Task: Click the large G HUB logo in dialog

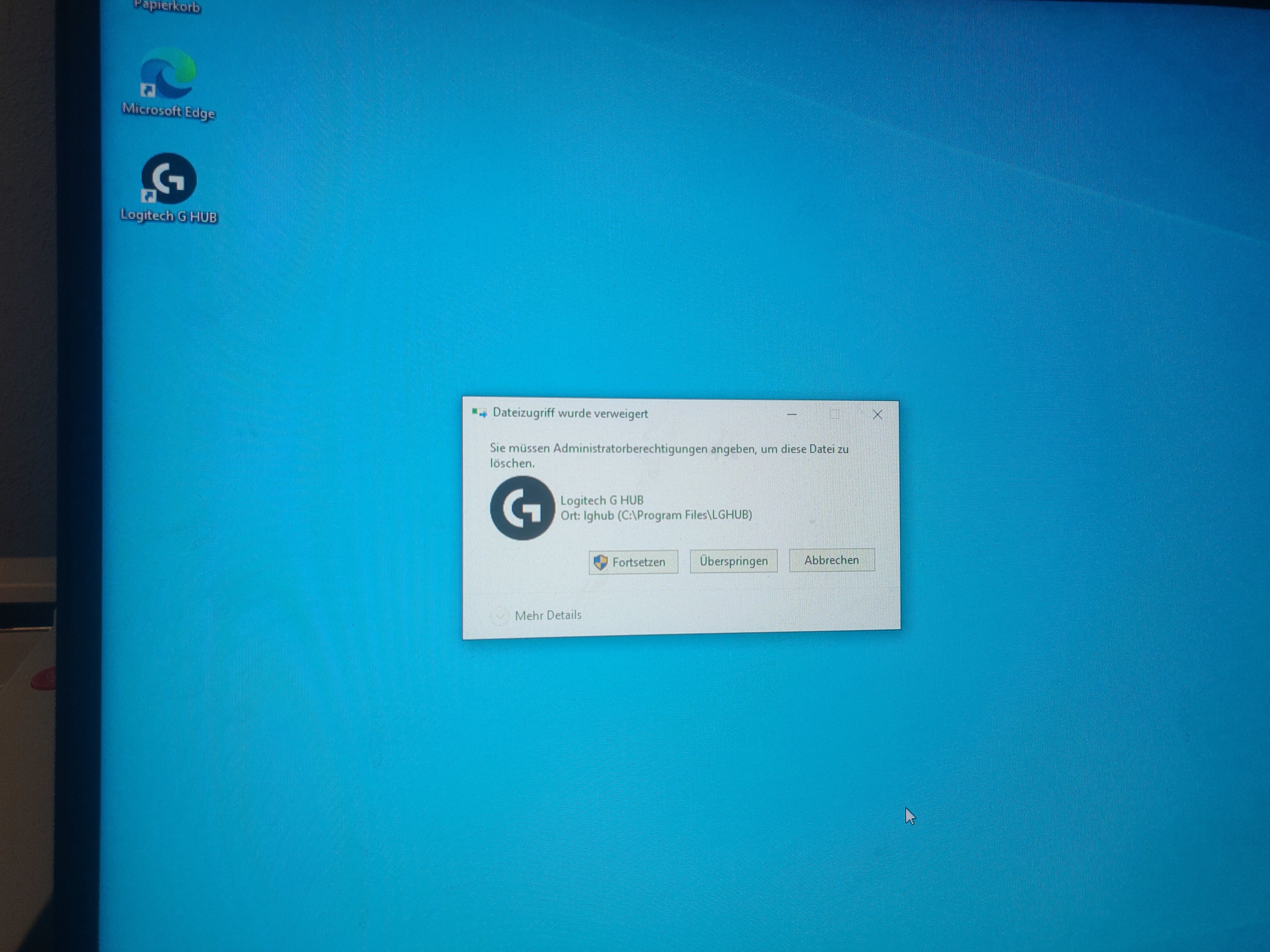Action: pyautogui.click(x=522, y=508)
